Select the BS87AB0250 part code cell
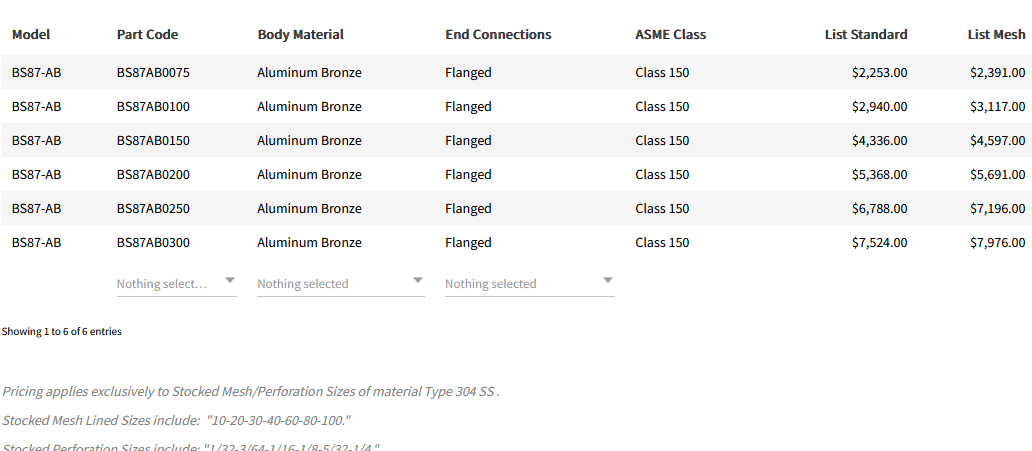The height and width of the screenshot is (451, 1032). (x=153, y=208)
